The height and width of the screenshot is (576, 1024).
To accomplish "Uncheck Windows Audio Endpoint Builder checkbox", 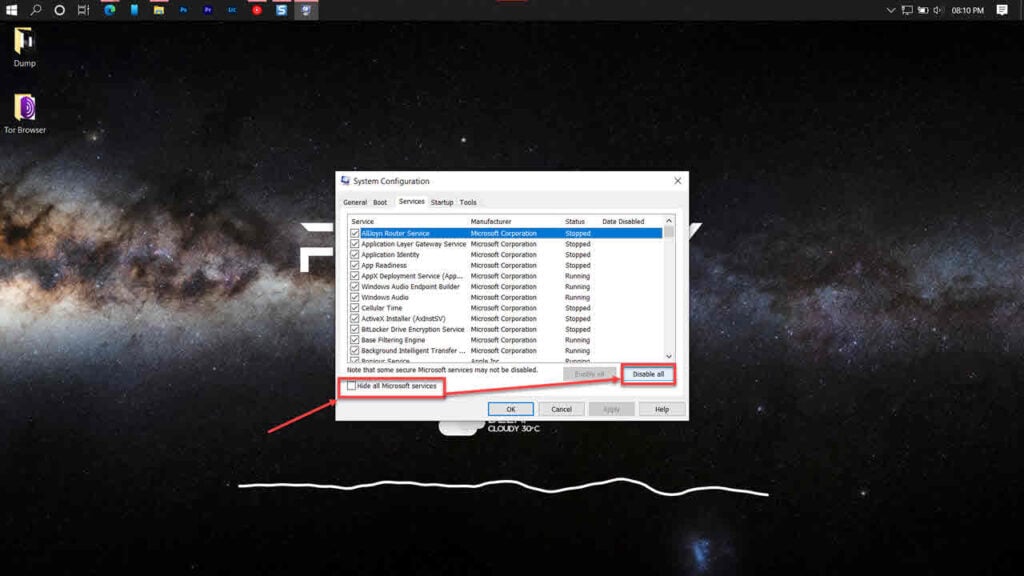I will (355, 287).
